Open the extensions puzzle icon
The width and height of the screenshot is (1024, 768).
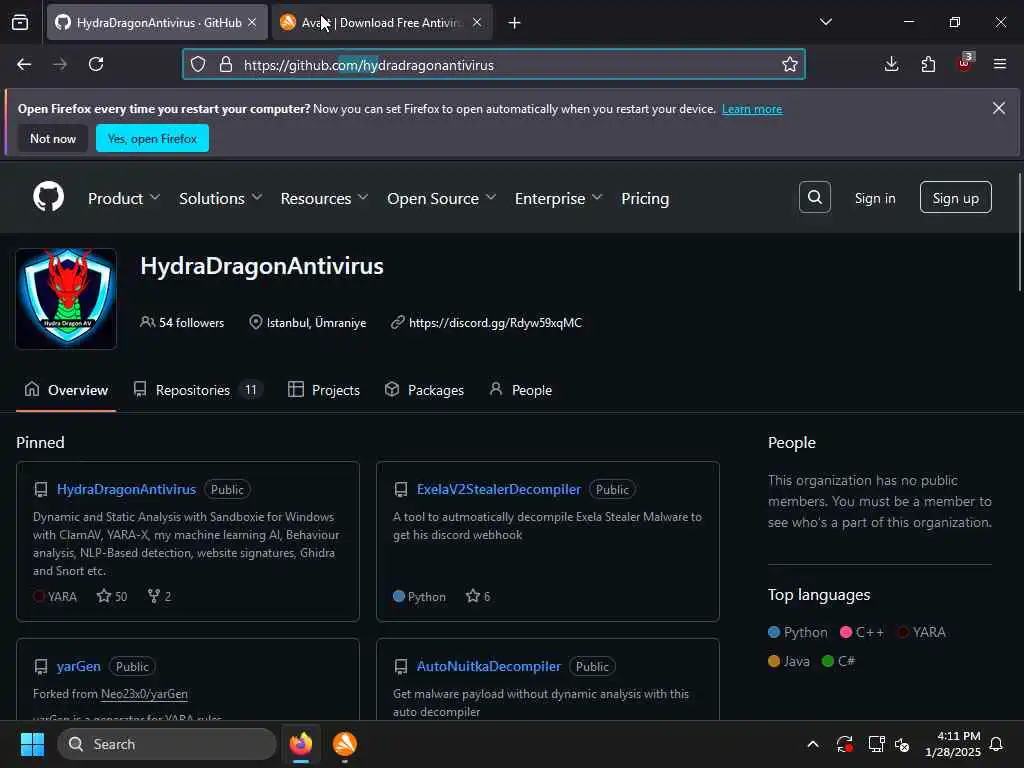tap(928, 64)
